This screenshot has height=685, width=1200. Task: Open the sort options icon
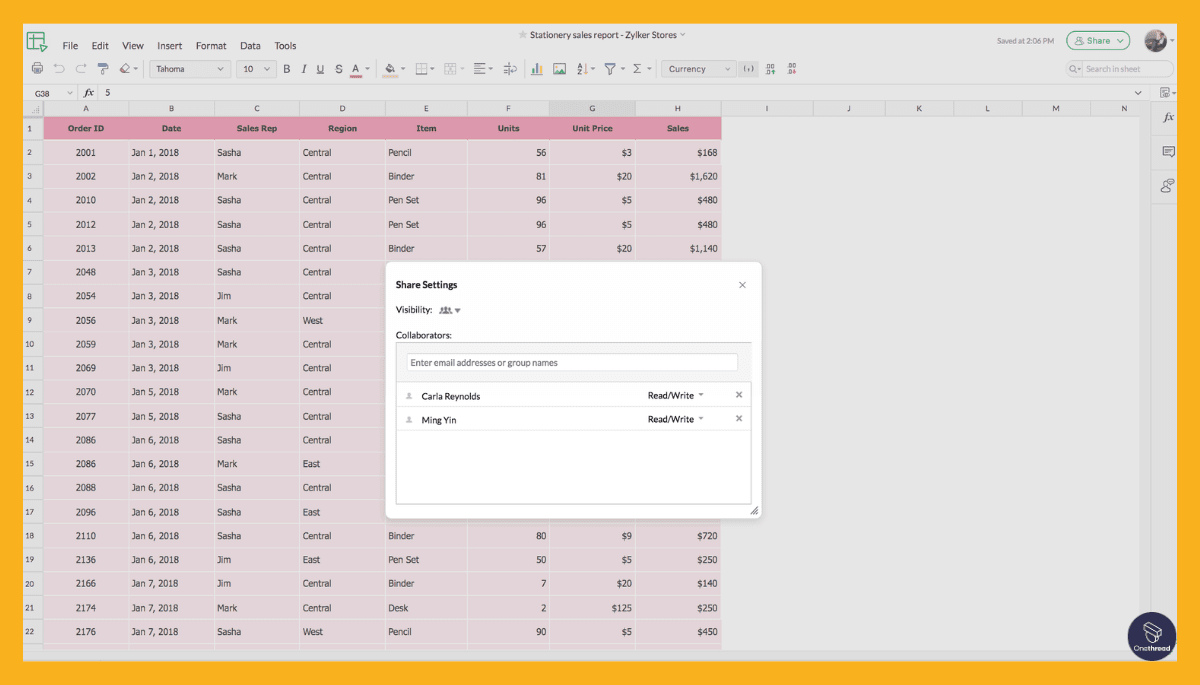point(583,68)
